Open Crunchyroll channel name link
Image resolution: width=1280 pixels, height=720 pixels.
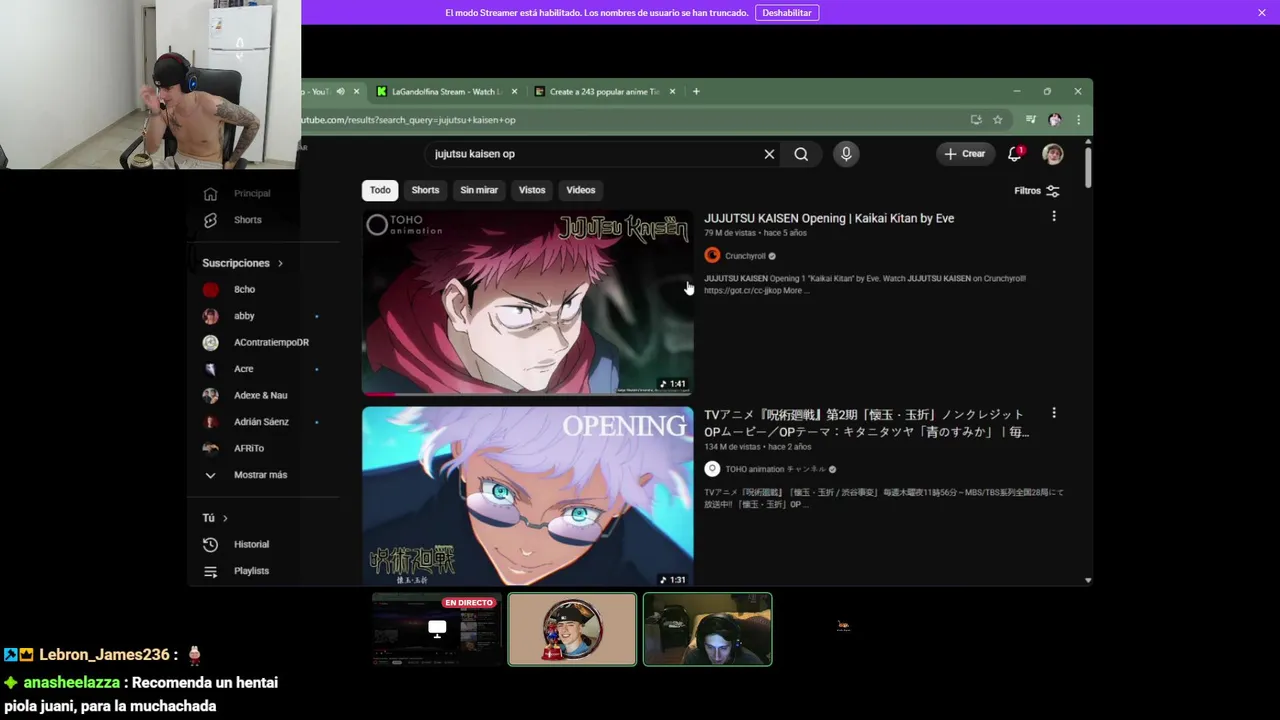745,256
